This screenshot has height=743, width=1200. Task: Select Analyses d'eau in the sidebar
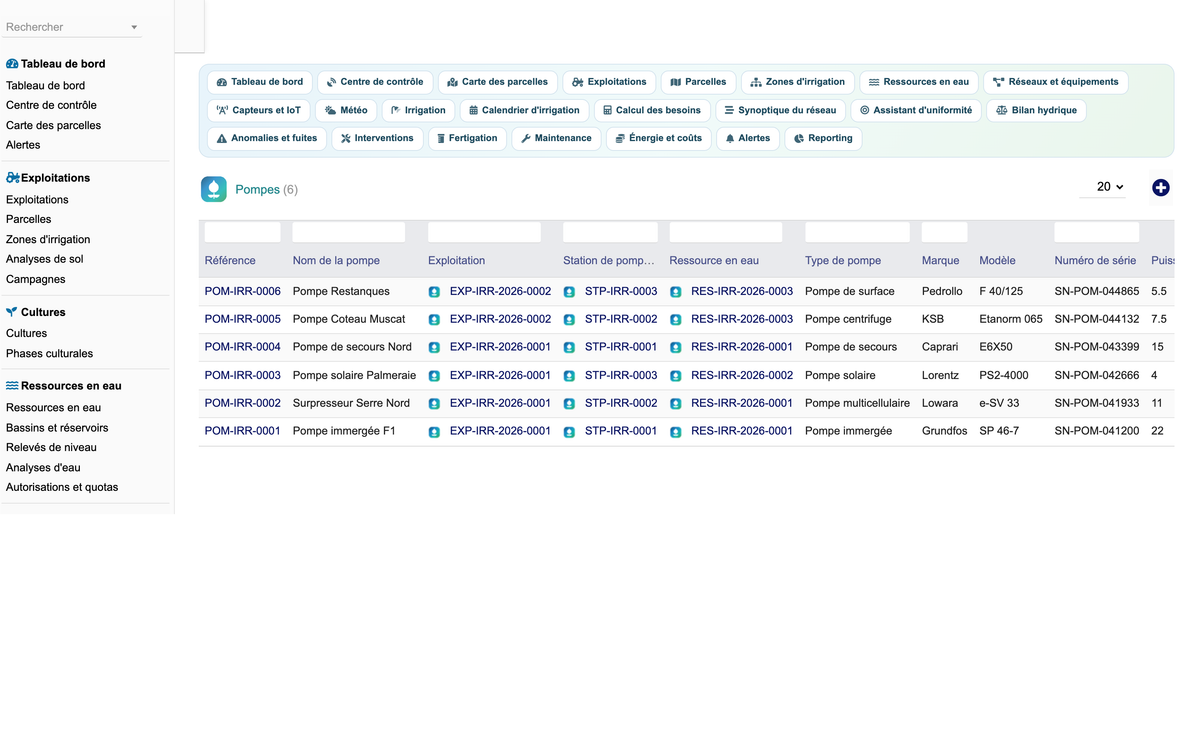[43, 468]
